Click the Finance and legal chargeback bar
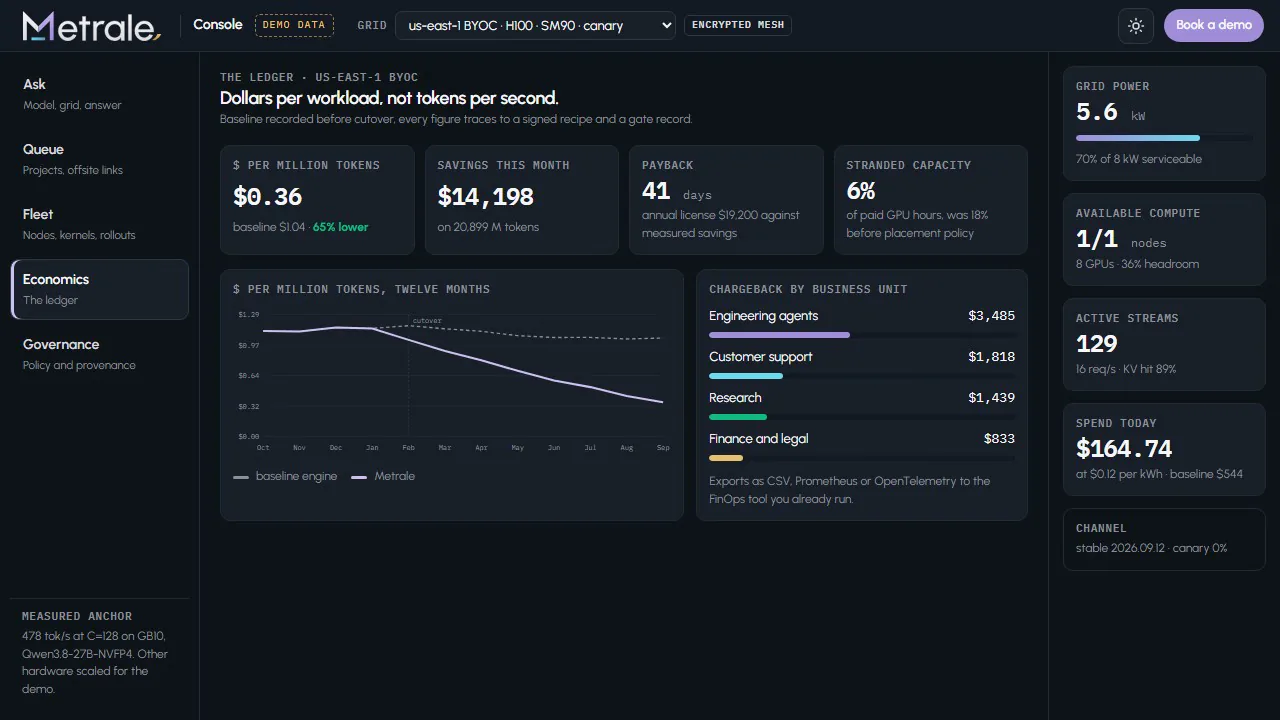Viewport: 1280px width, 720px height. point(862,458)
